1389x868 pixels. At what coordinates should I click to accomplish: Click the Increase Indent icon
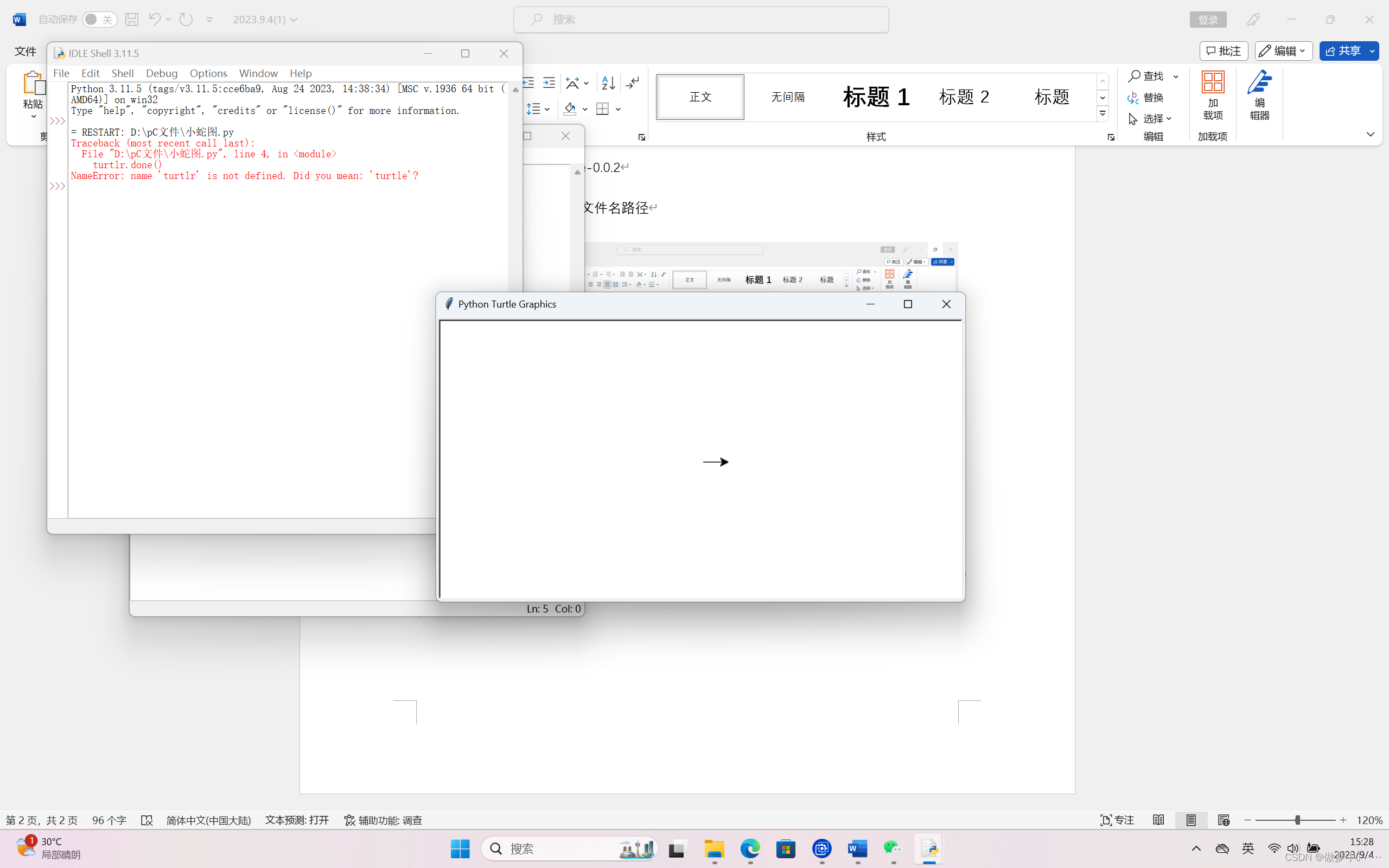click(x=549, y=82)
